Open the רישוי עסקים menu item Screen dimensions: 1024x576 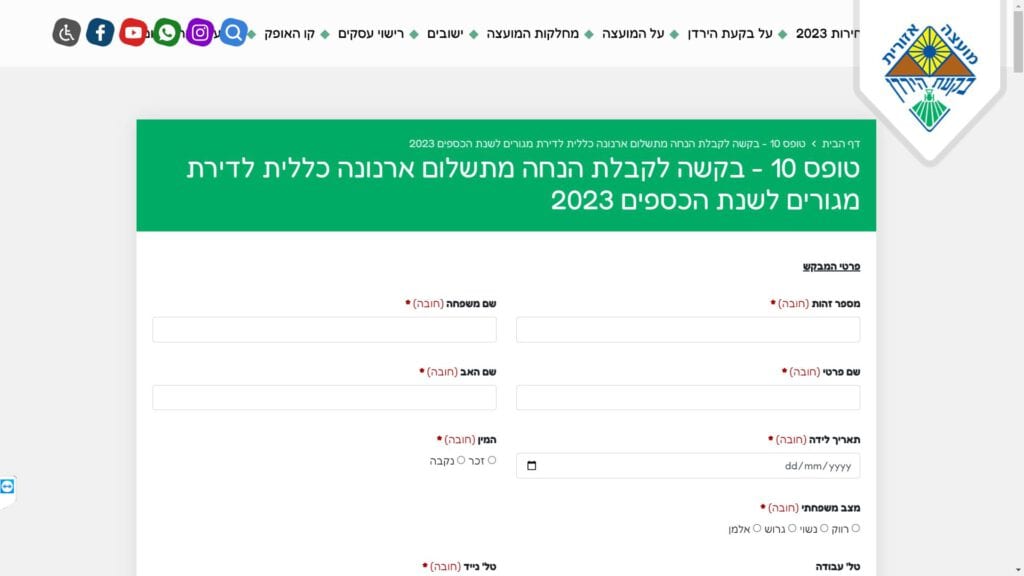(x=370, y=34)
